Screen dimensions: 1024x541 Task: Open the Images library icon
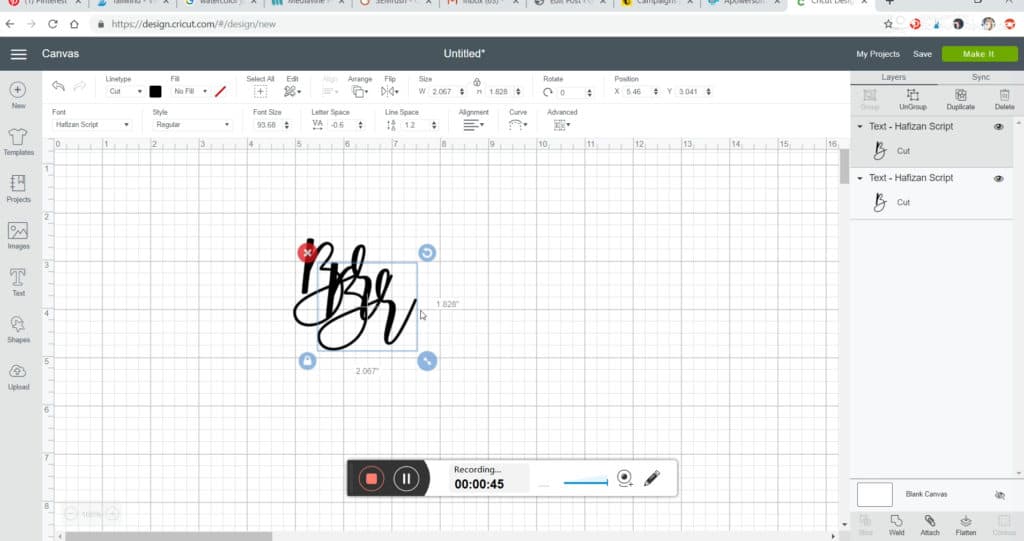(x=18, y=232)
